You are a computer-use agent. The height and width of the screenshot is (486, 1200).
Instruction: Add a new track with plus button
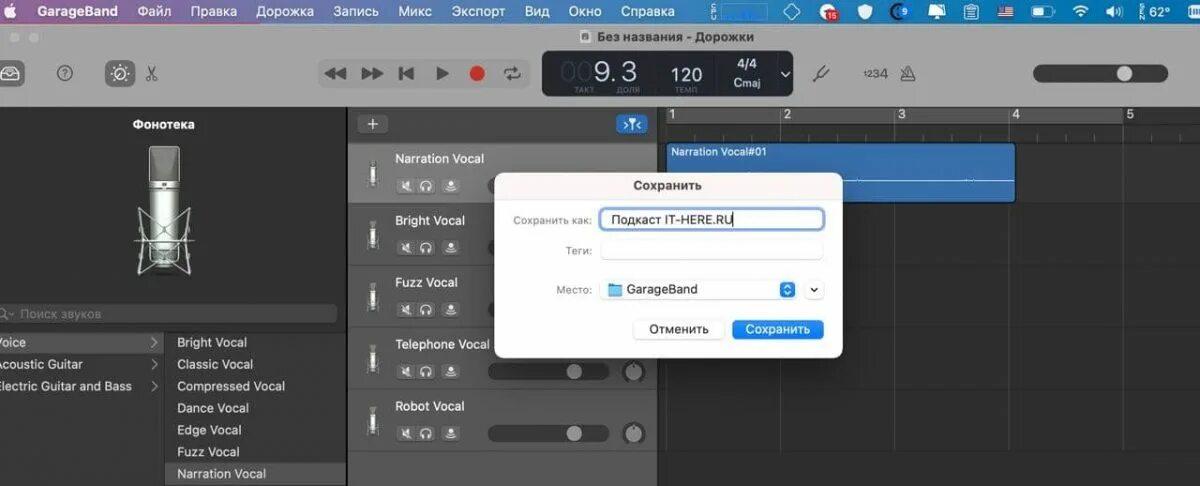(x=373, y=124)
